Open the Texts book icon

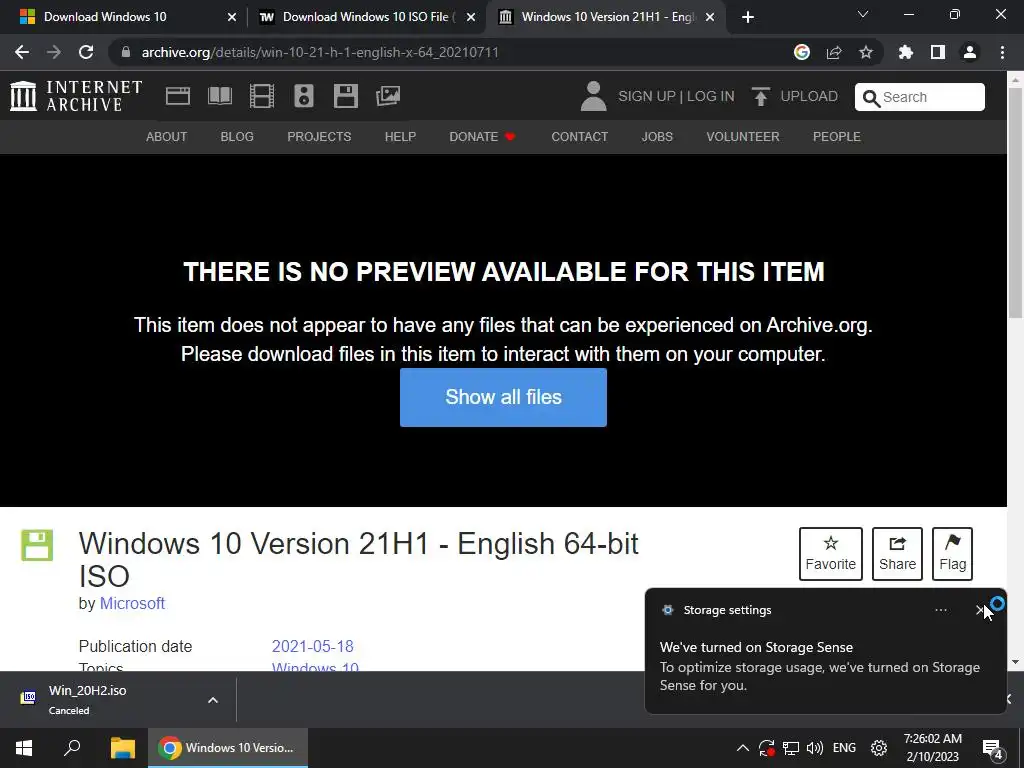[219, 96]
